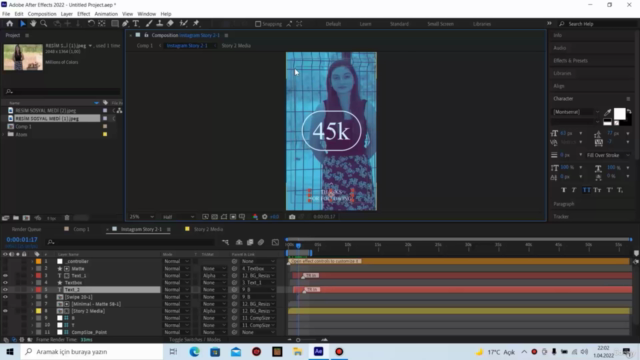The width and height of the screenshot is (640, 360).
Task: Toggle frame blending icon in timeline
Action: pos(250,242)
